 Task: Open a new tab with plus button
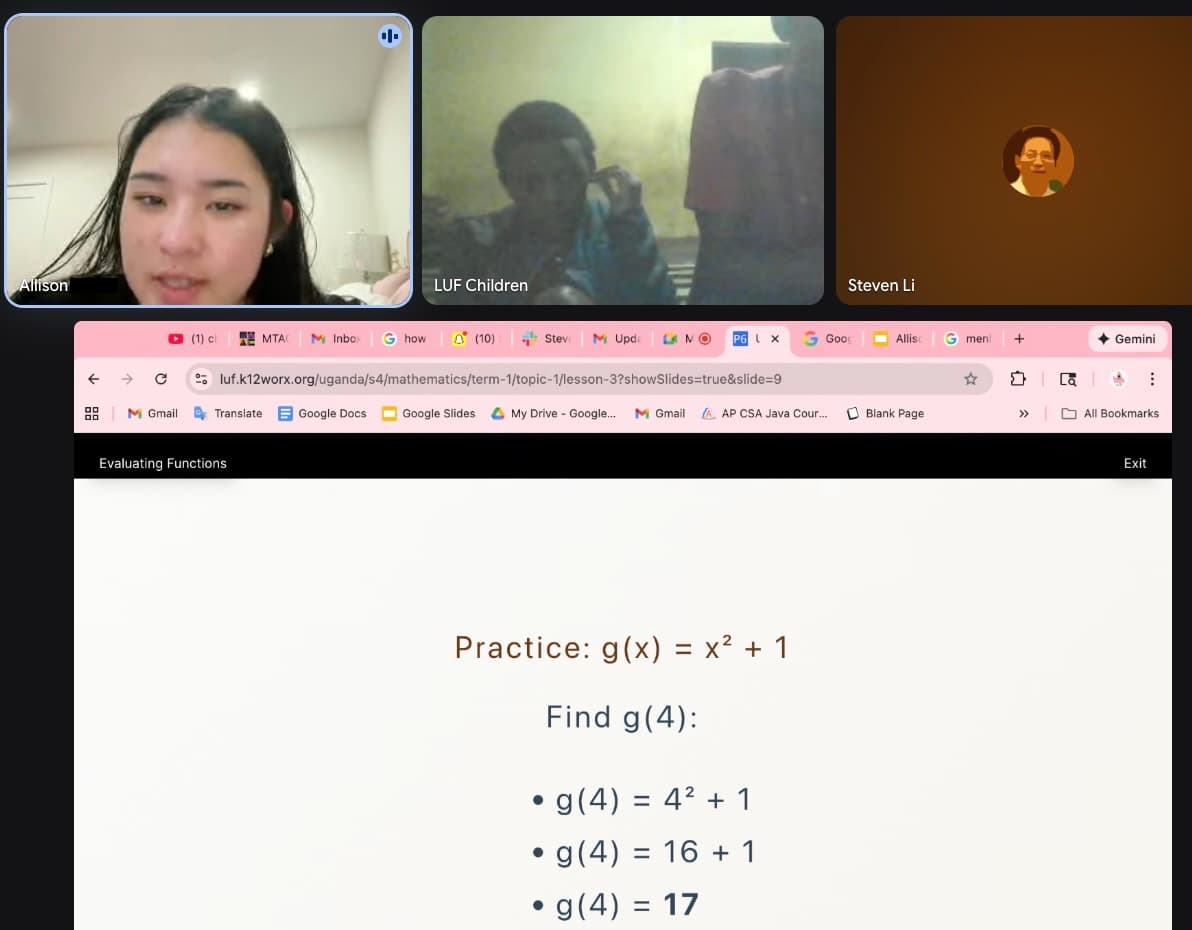(1019, 338)
